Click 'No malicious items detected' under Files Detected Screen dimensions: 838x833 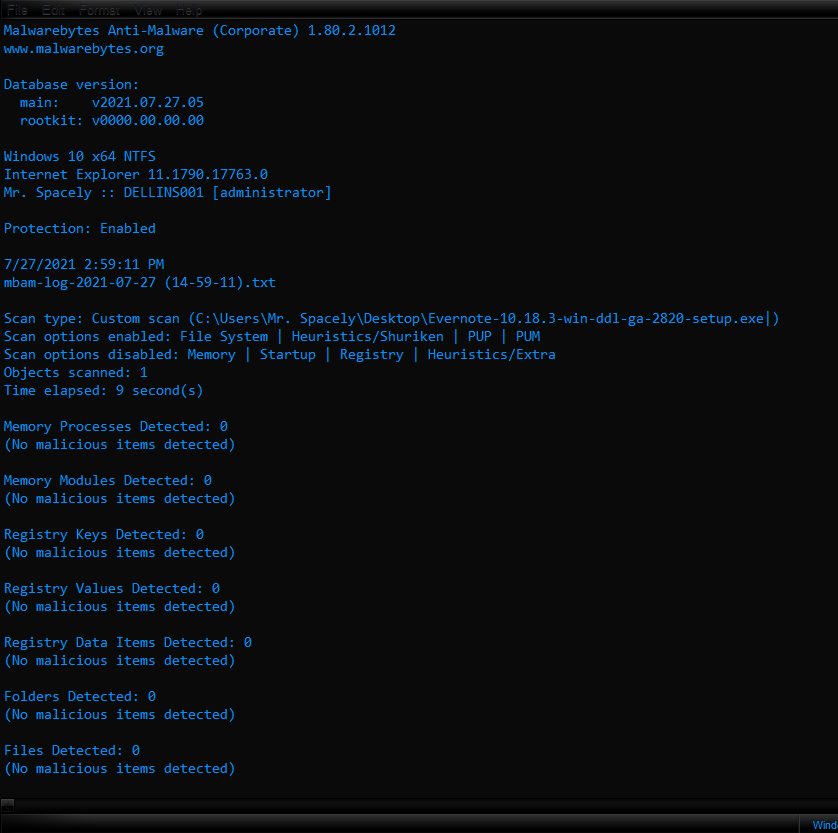120,768
